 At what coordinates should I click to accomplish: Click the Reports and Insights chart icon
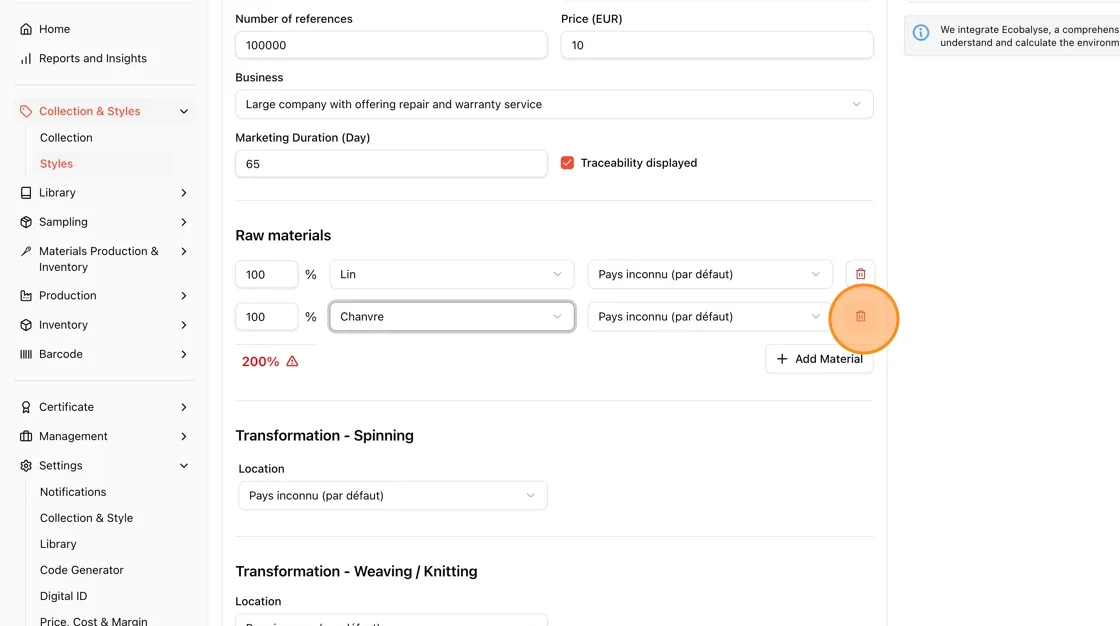pyautogui.click(x=26, y=59)
